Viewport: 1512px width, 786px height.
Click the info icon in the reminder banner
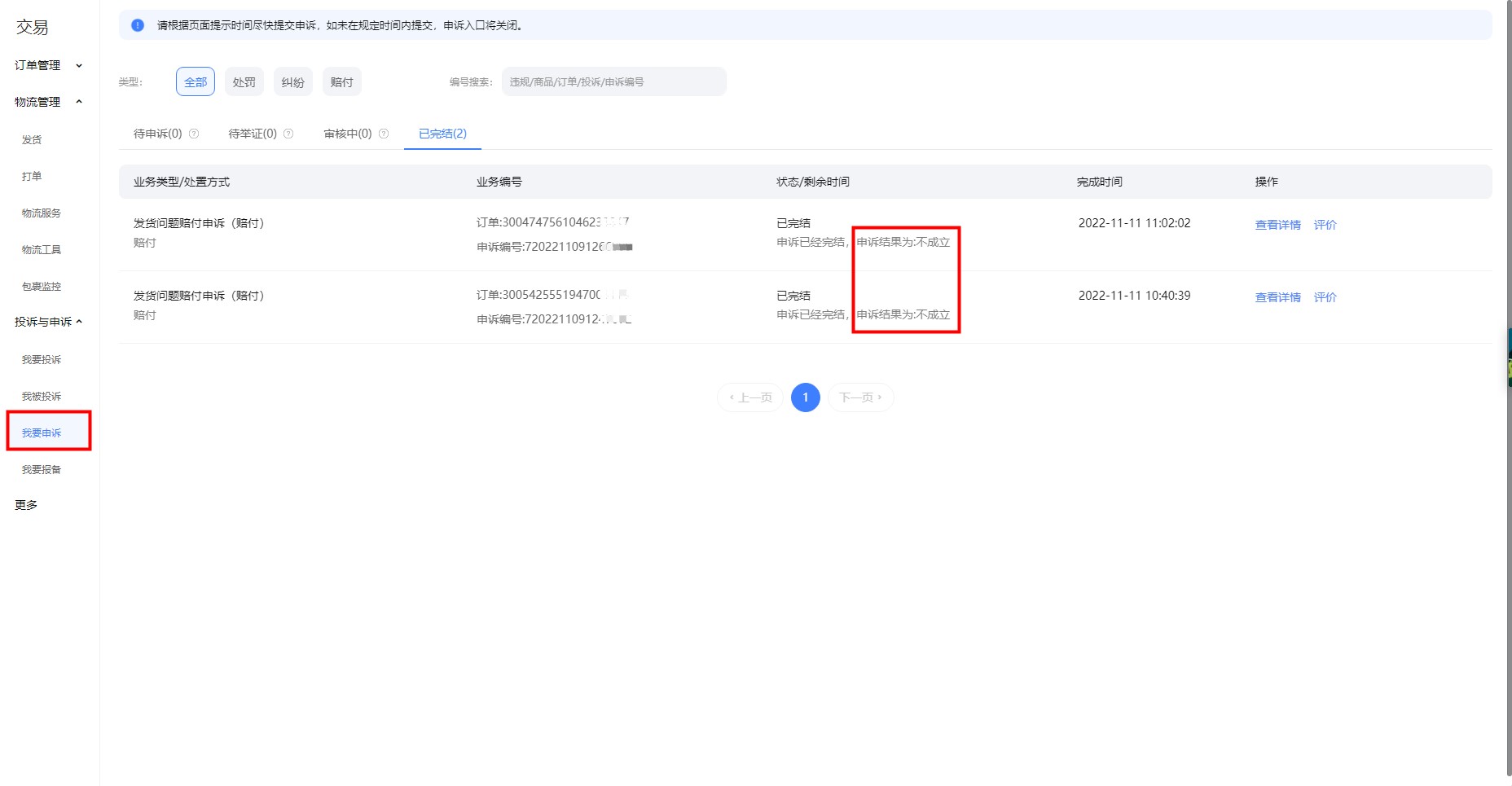(x=135, y=25)
